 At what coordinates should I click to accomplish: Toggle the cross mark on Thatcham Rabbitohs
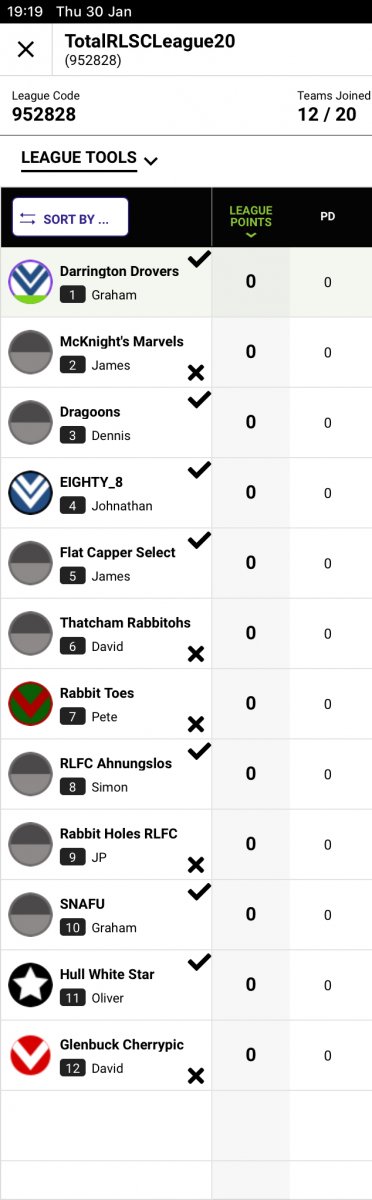coord(196,654)
